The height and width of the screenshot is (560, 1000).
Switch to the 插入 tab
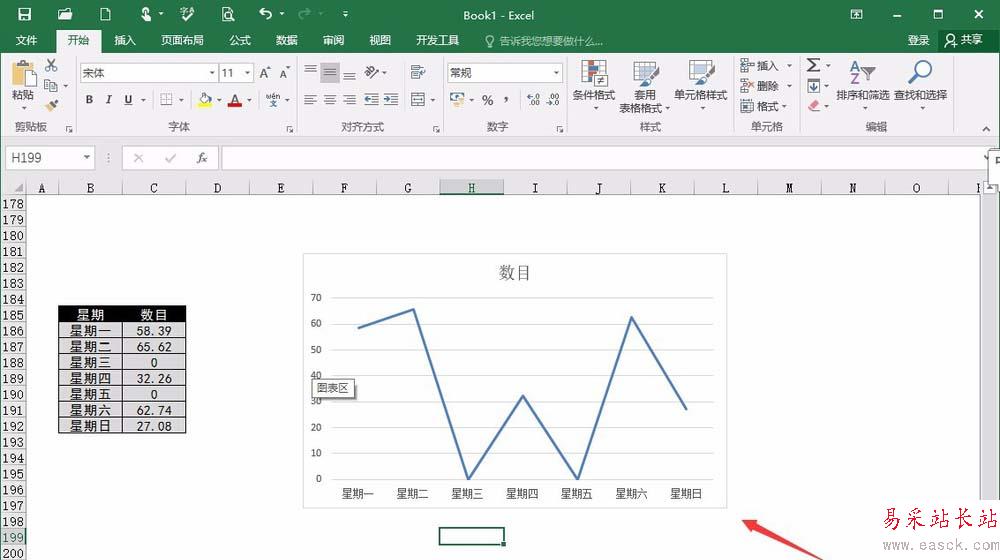[124, 40]
